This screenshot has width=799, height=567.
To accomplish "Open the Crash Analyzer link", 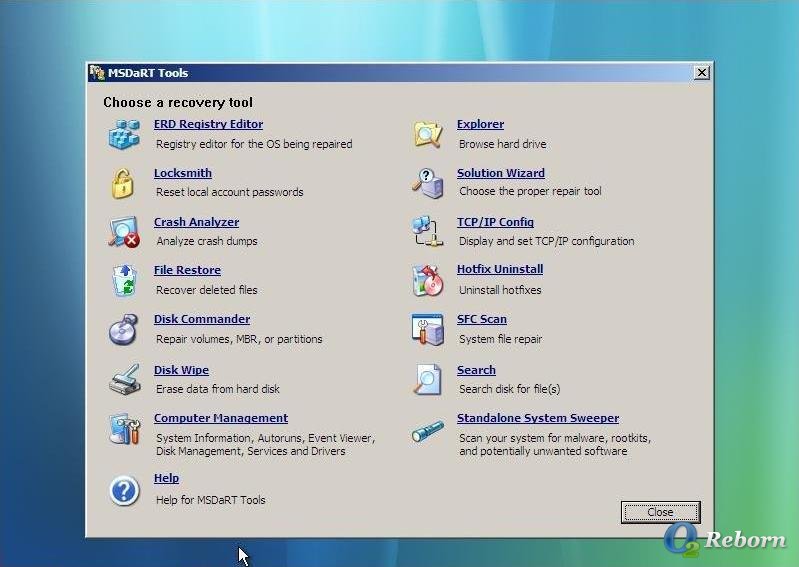I will pyautogui.click(x=196, y=222).
